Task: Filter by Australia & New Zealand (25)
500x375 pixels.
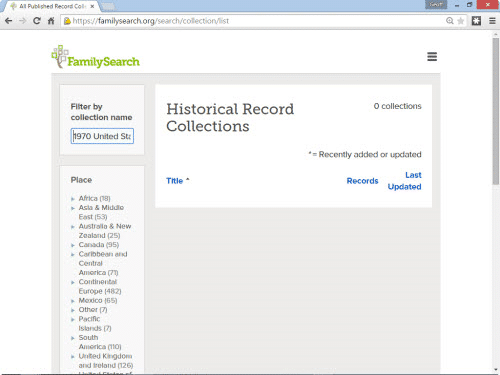Action: pos(105,231)
